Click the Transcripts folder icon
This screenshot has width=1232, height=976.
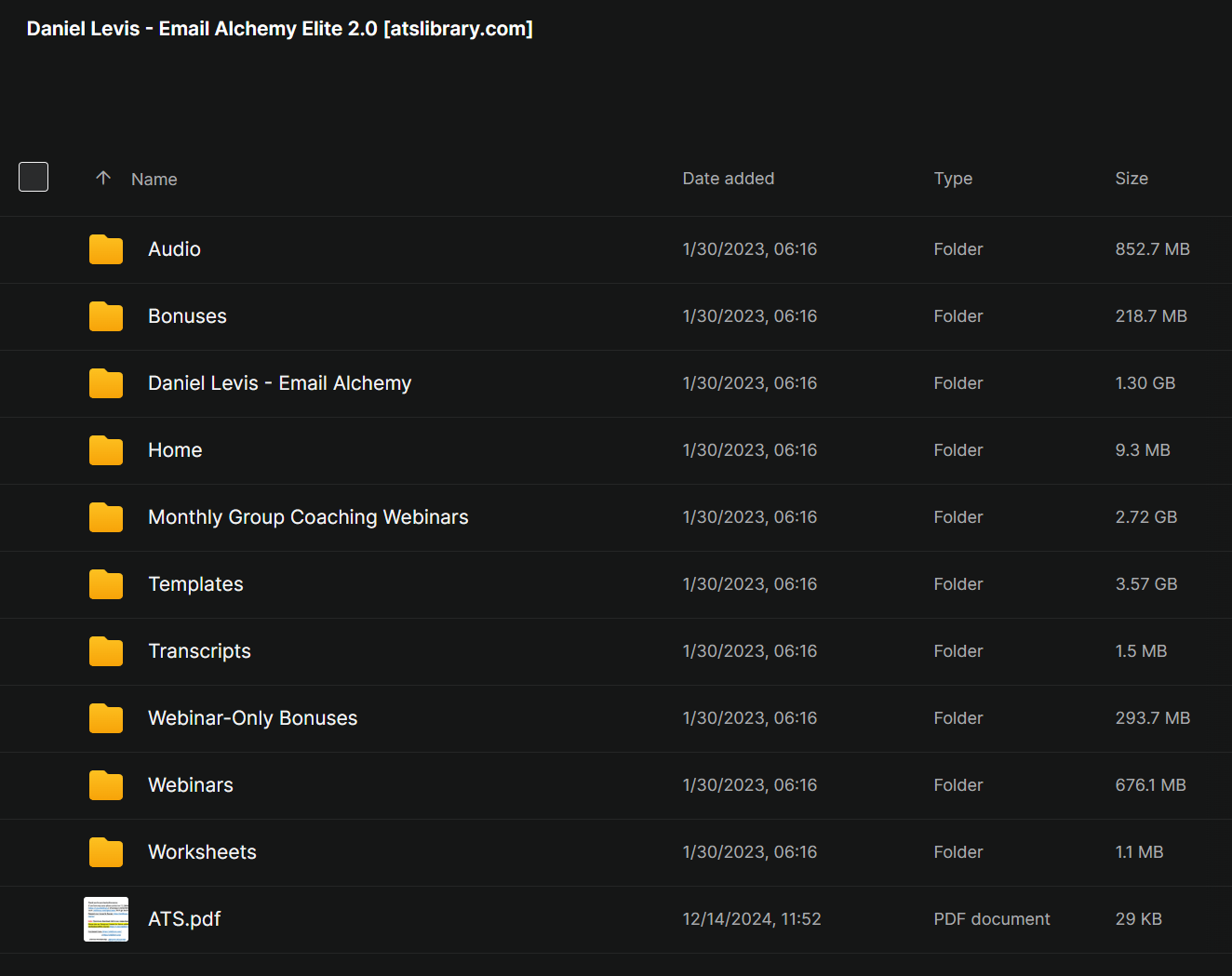[x=106, y=651]
